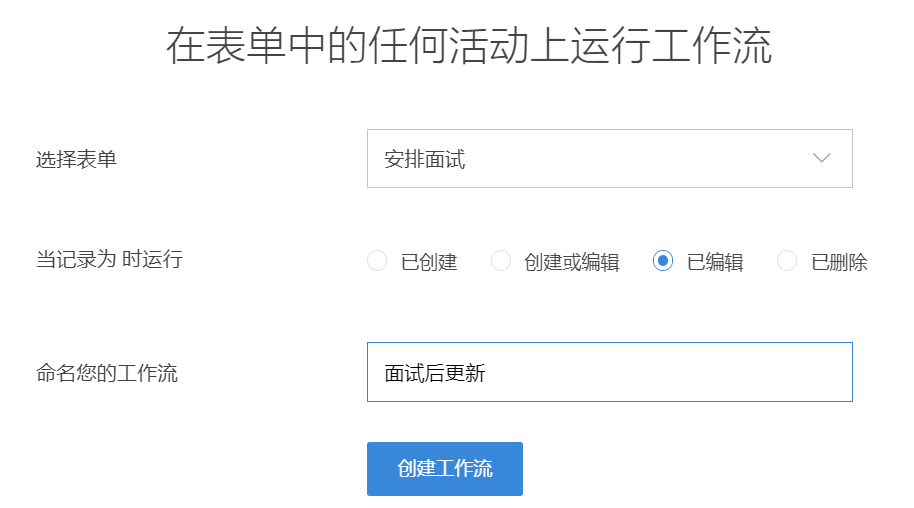The height and width of the screenshot is (508, 914).
Task: Click the 面试后更新 text in the input
Action: pyautogui.click(x=435, y=373)
